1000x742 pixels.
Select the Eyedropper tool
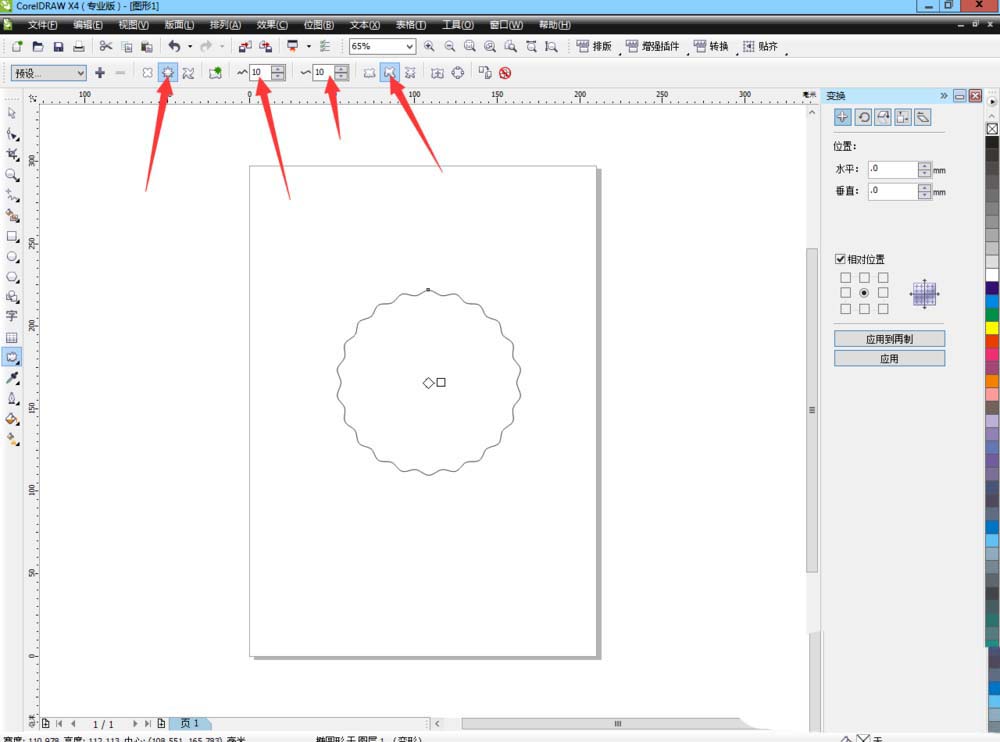click(12, 378)
